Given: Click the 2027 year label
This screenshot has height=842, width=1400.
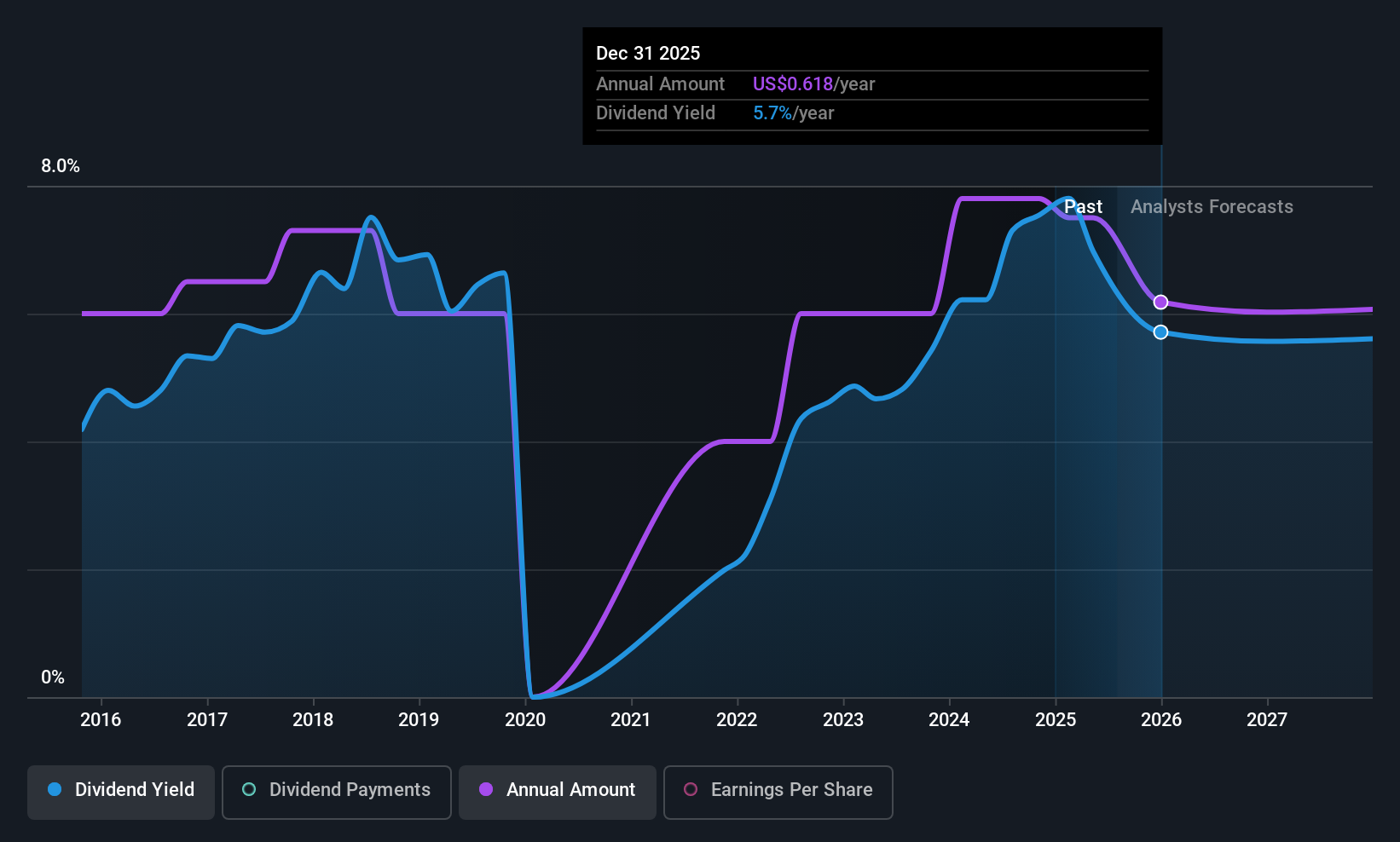Looking at the screenshot, I should pos(1267,719).
